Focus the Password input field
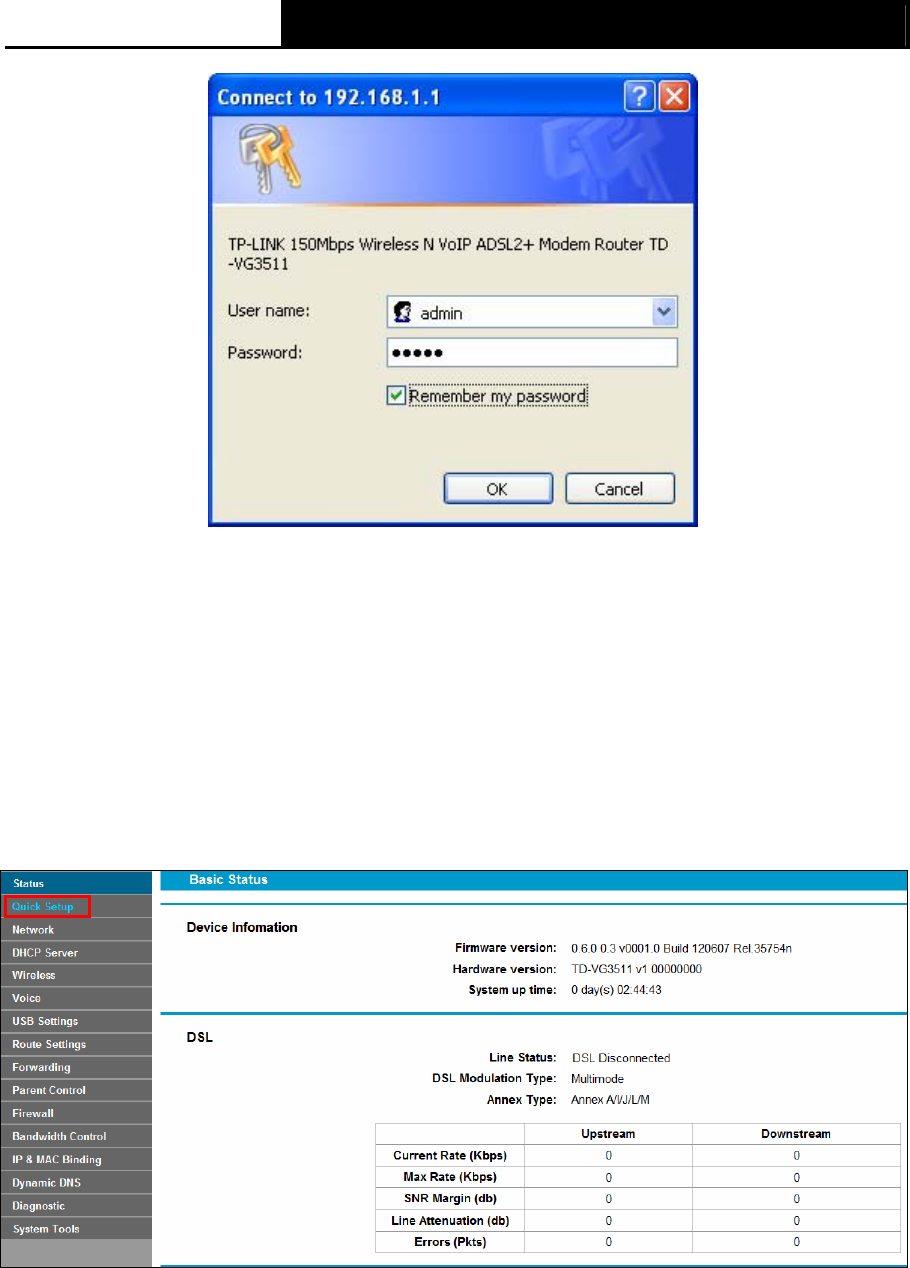The image size is (910, 1268). point(532,353)
